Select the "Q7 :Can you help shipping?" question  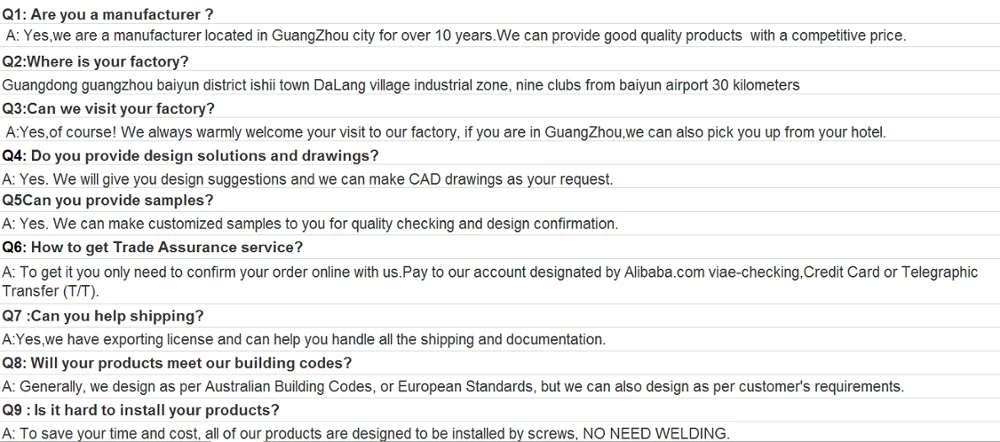(103, 316)
